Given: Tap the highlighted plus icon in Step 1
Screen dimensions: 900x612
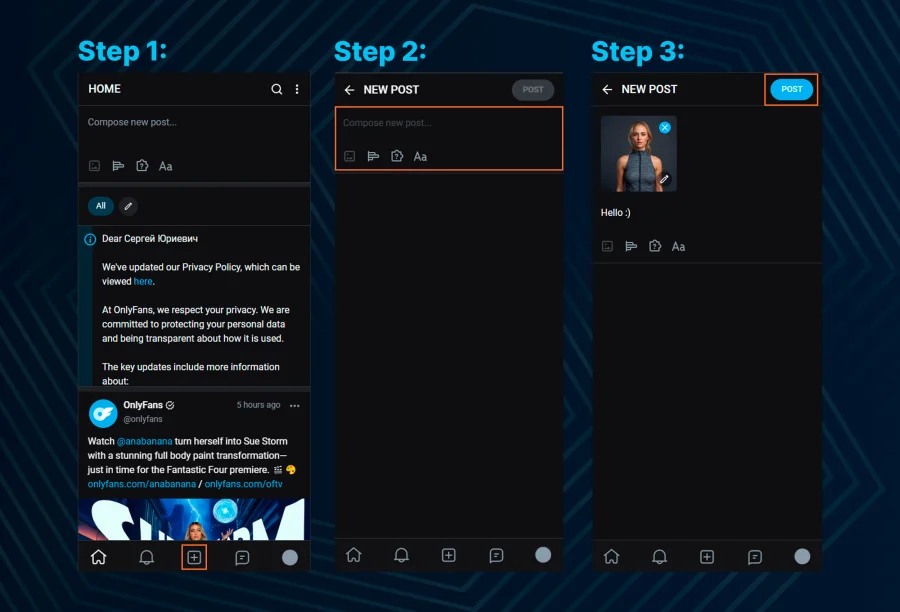Looking at the screenshot, I should coord(194,557).
